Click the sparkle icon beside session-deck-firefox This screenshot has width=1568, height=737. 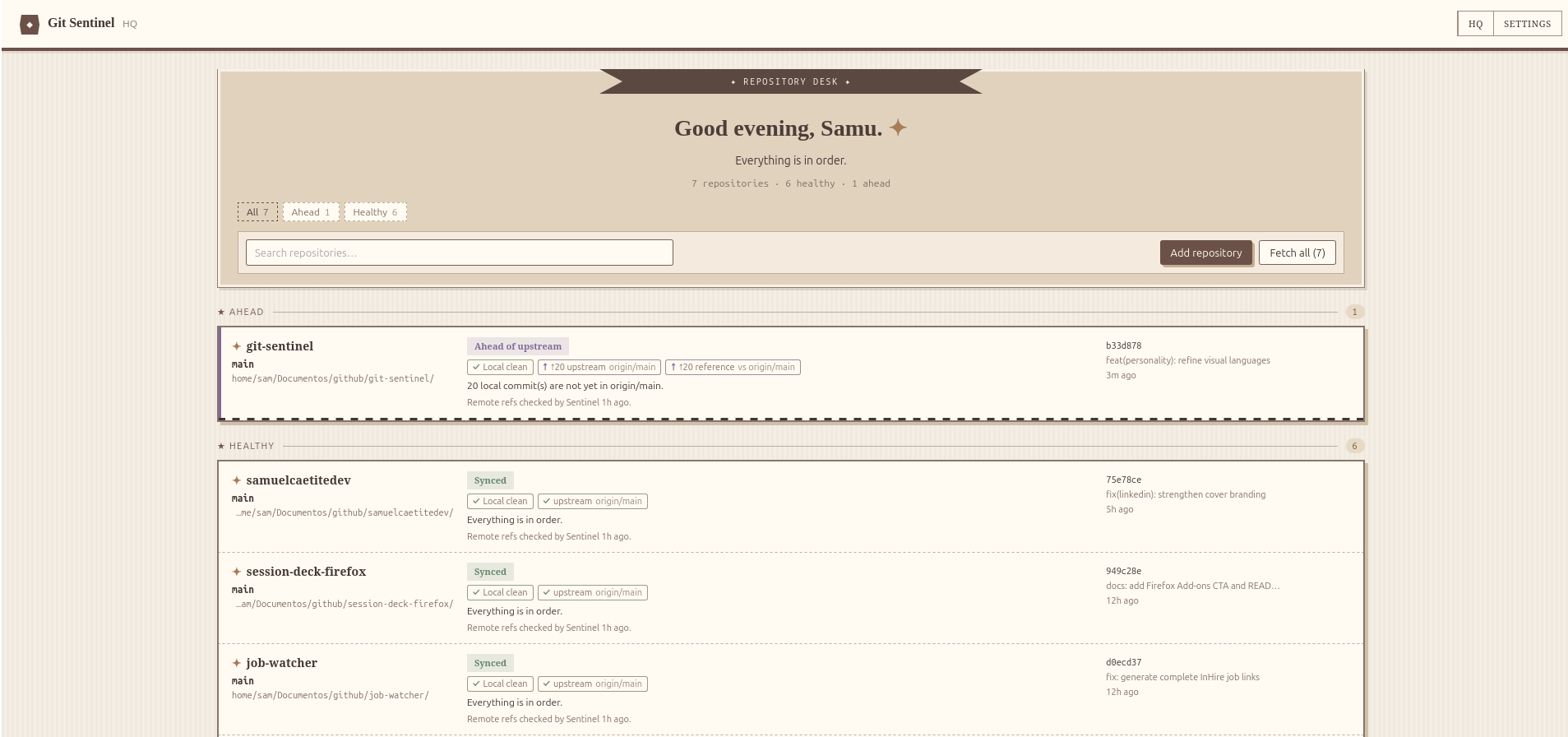tap(237, 572)
